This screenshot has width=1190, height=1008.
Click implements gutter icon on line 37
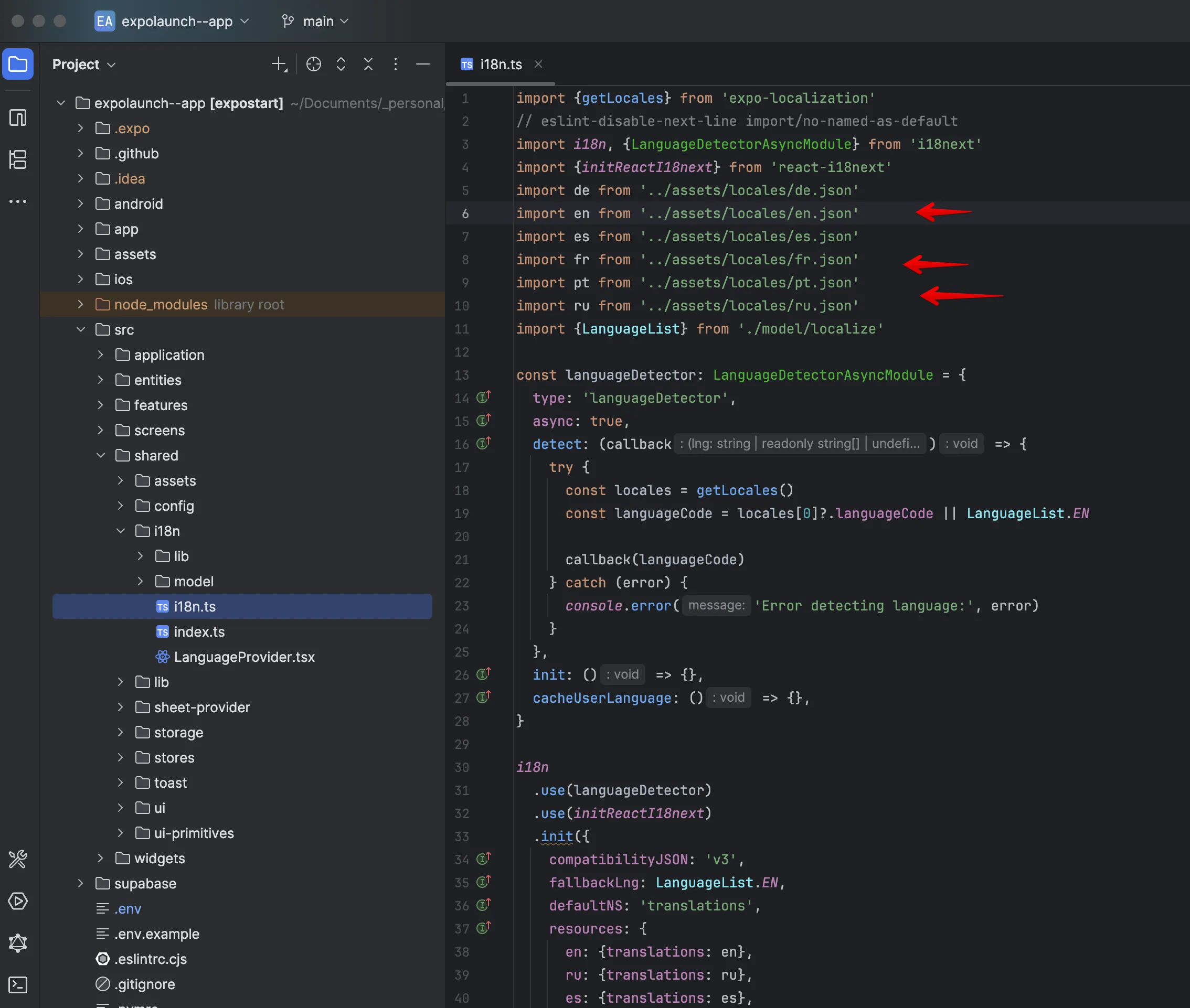click(484, 928)
